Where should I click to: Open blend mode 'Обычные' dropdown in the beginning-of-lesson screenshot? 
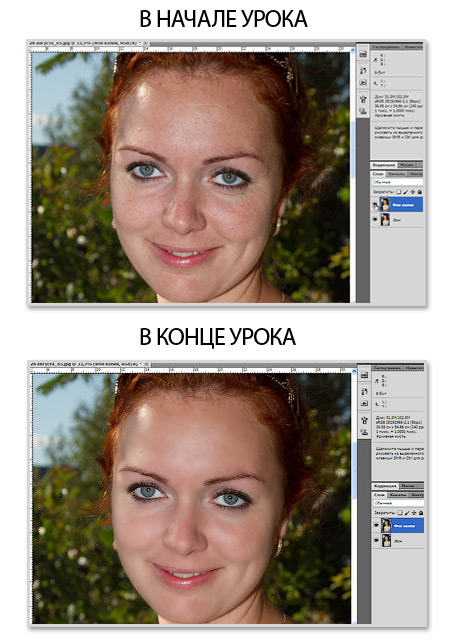(398, 182)
